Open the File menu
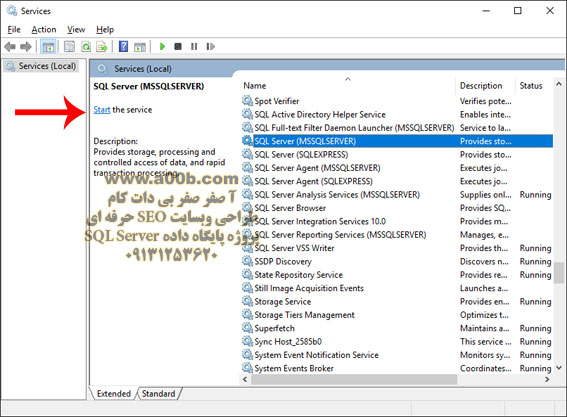This screenshot has height=417, width=567. coord(14,30)
